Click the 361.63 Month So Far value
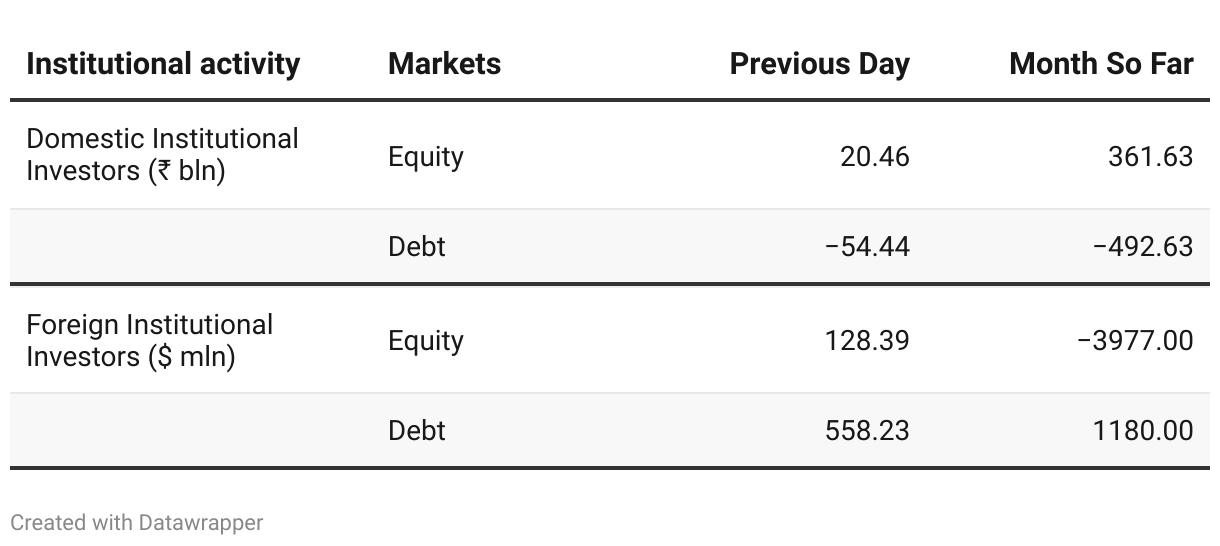Viewport: 1220px width, 546px height. coord(1150,156)
